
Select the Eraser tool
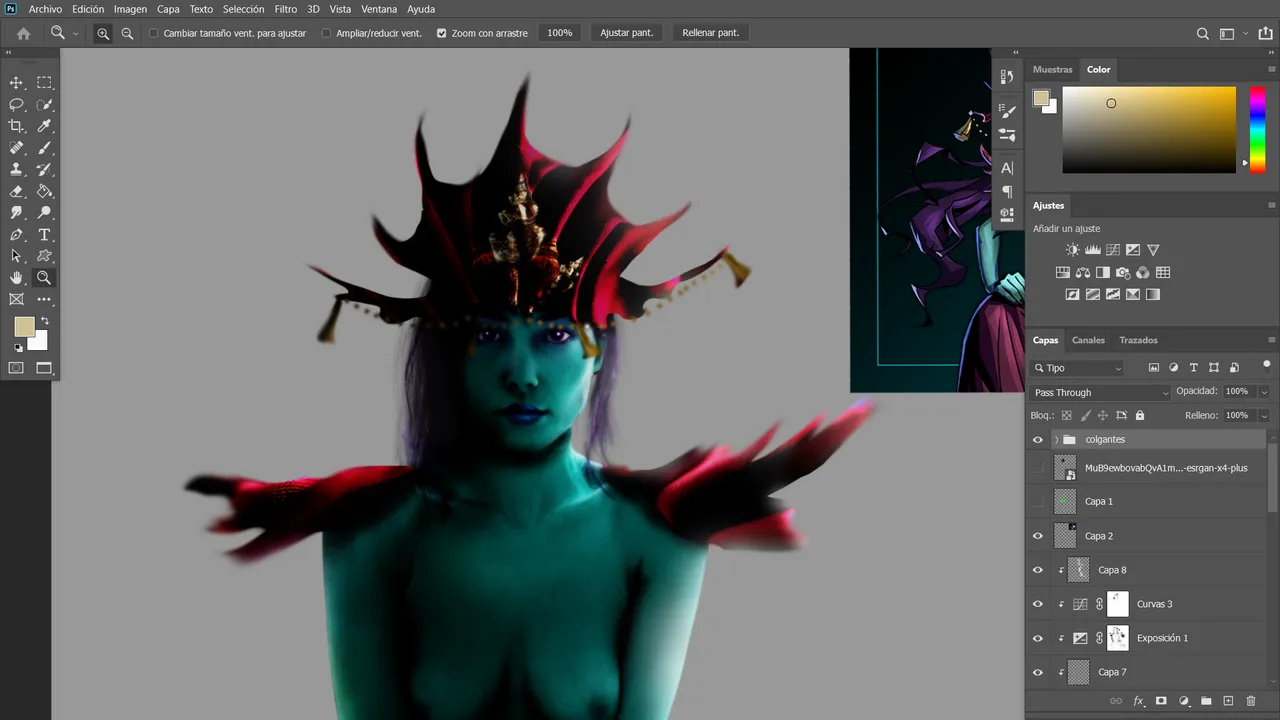click(x=16, y=191)
